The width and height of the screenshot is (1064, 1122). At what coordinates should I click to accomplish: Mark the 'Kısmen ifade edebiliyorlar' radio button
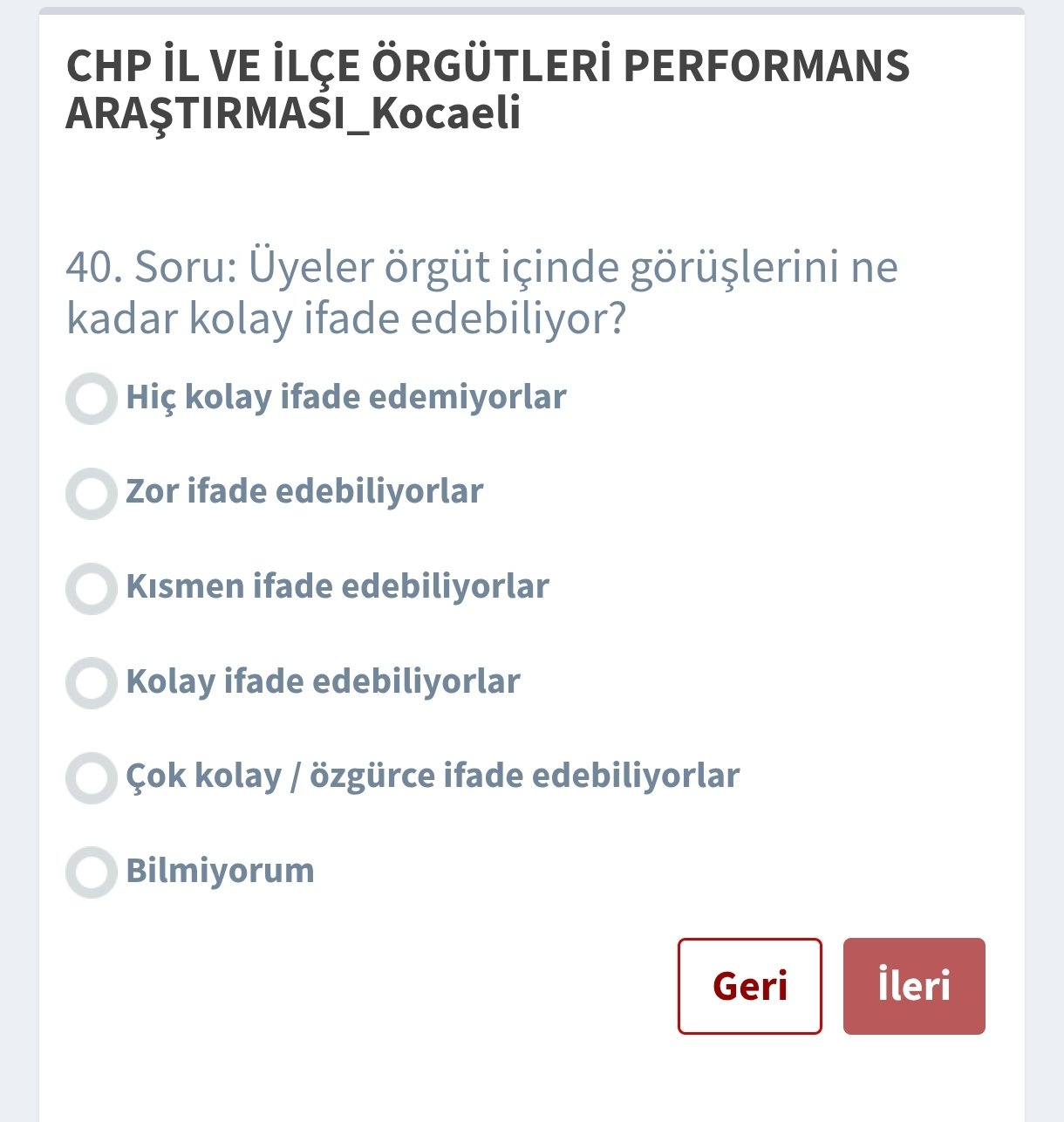click(92, 589)
